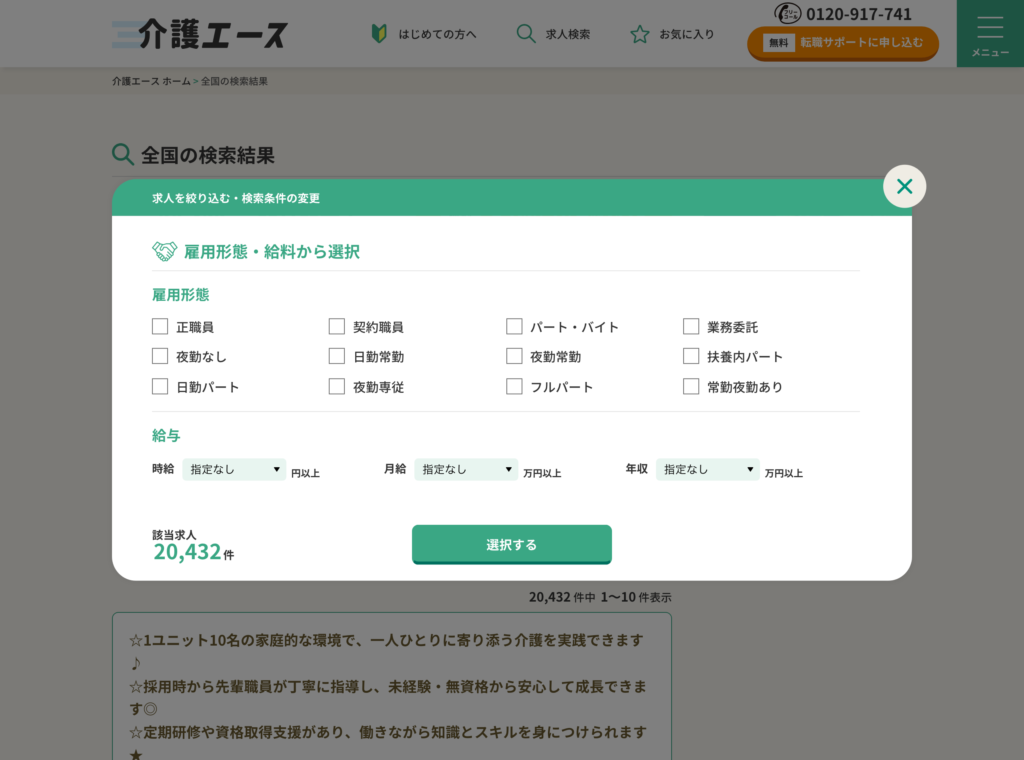Tick the パート・バイト checkbox

pos(514,326)
